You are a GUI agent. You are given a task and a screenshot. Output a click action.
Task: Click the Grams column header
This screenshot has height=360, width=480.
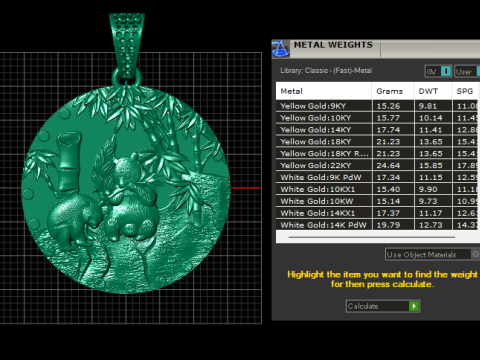click(393, 91)
